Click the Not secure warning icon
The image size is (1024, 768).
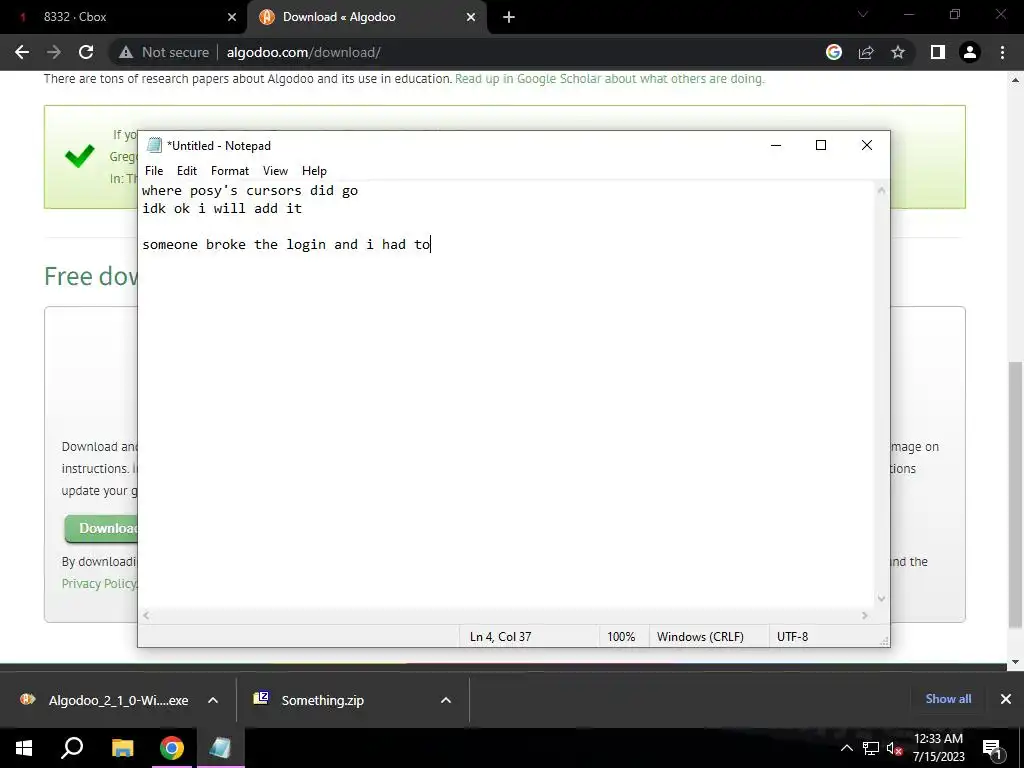(x=126, y=52)
